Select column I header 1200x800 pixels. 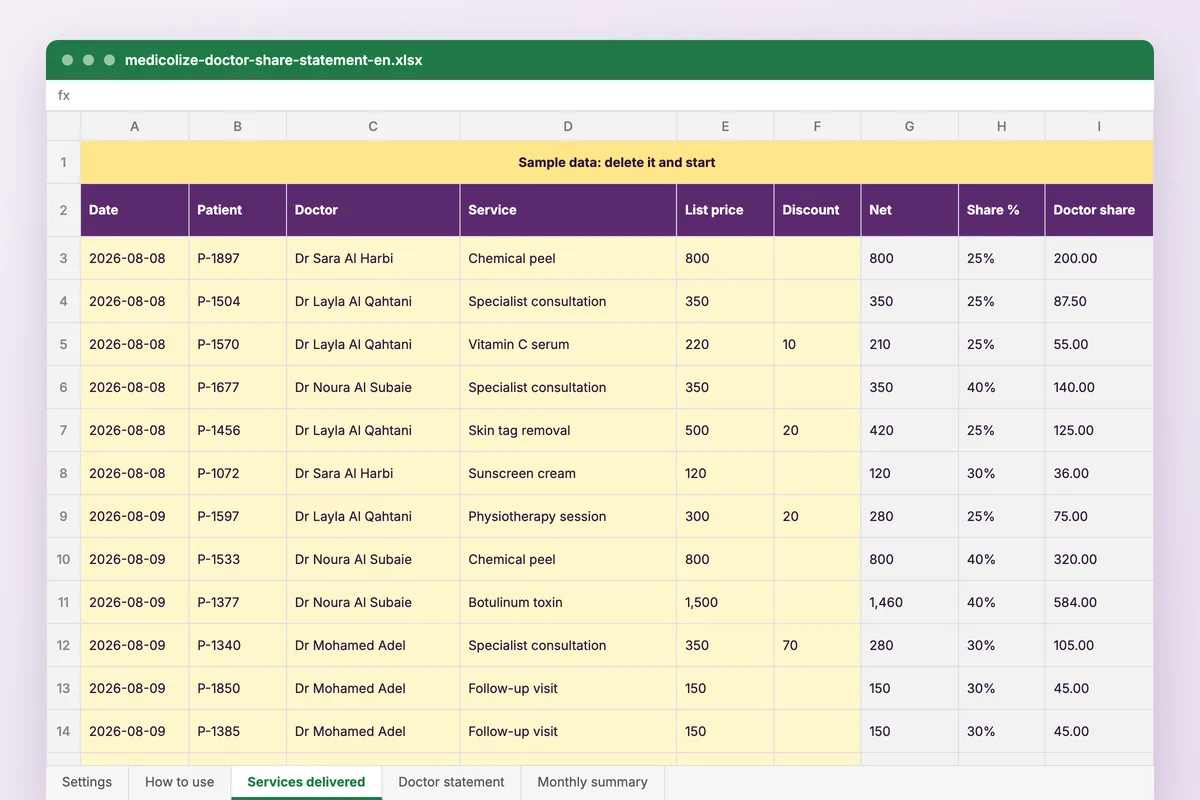1099,126
